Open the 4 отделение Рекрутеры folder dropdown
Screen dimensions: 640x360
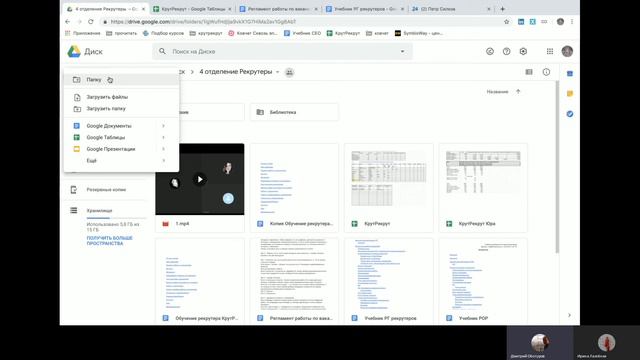coord(278,72)
